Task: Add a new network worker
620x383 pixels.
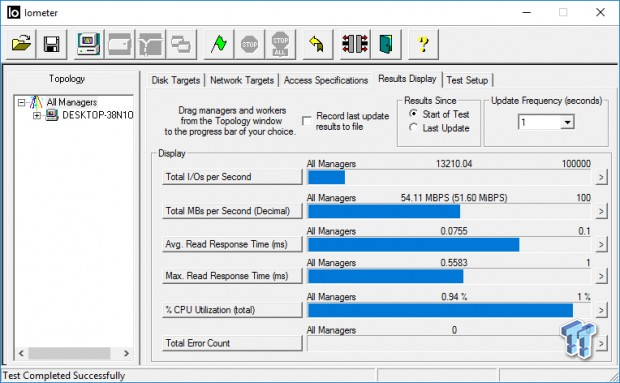Action: tap(150, 44)
